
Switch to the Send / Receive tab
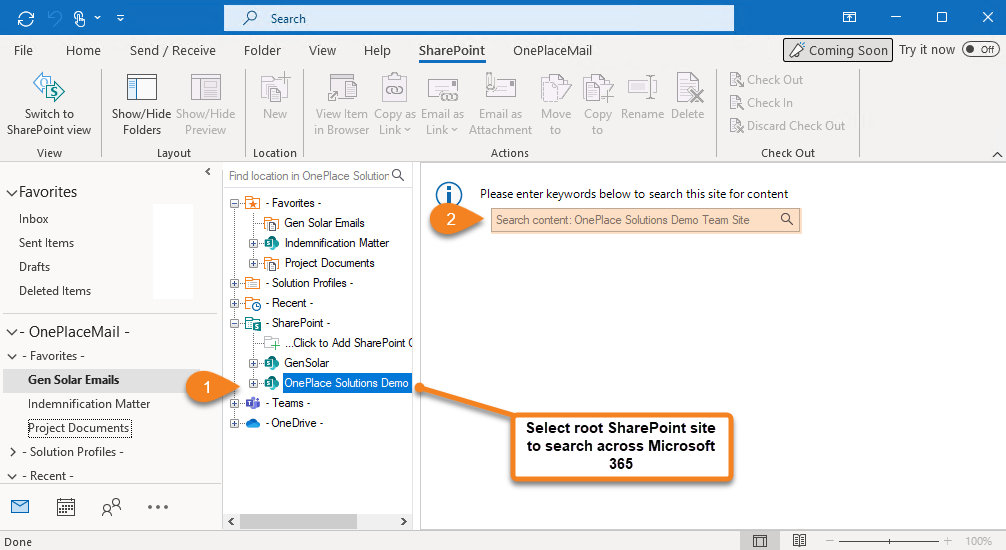(x=173, y=50)
